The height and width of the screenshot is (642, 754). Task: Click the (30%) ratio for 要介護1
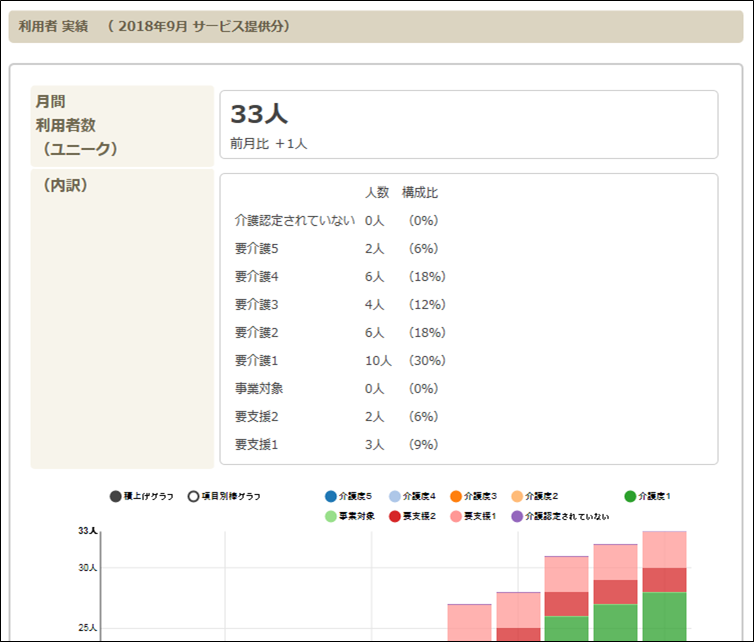pyautogui.click(x=427, y=360)
